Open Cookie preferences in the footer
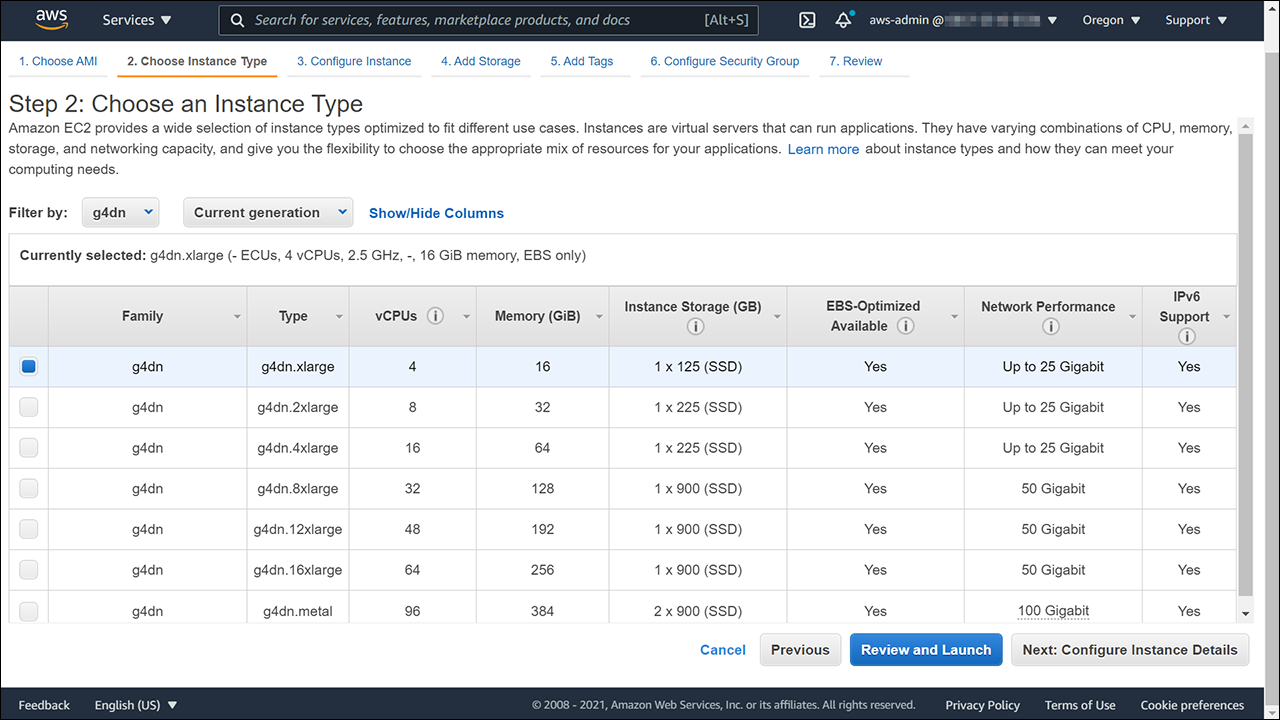The image size is (1280, 720). coord(1192,705)
